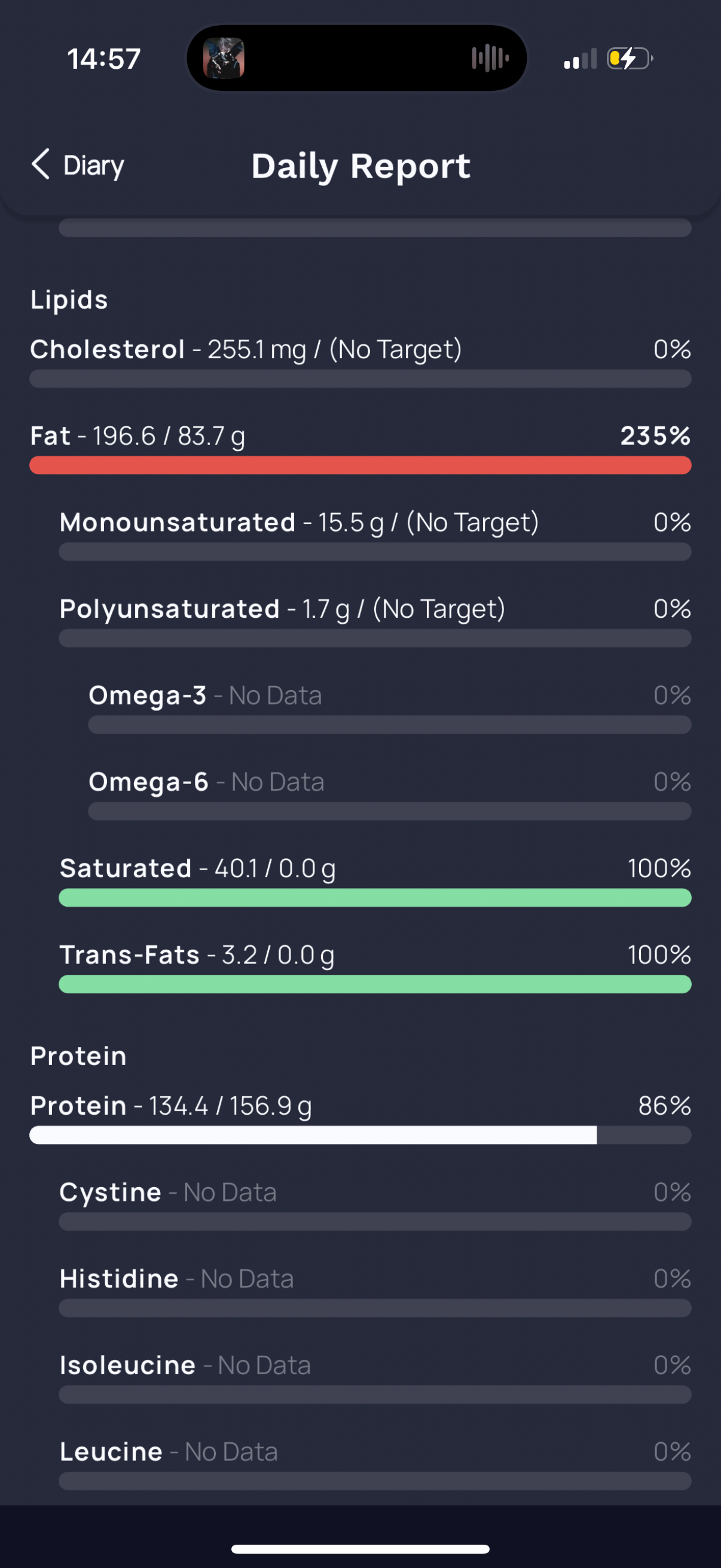Go back to Diary

coord(77,165)
